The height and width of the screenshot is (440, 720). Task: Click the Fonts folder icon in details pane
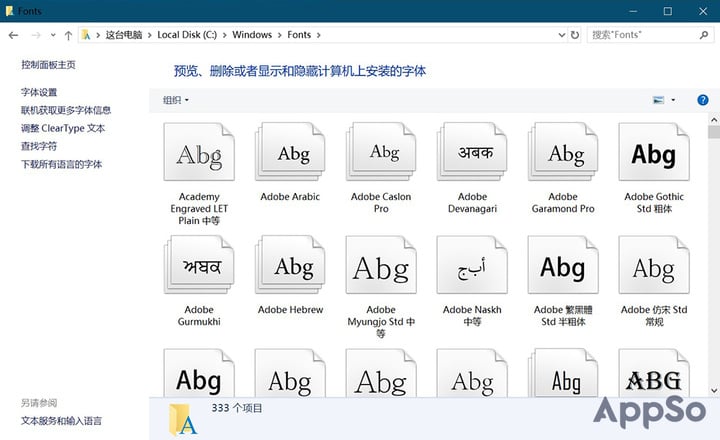pyautogui.click(x=183, y=419)
